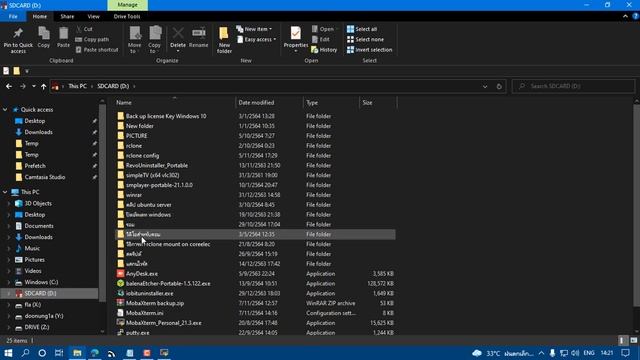
Task: Click This PC in address breadcrumb
Action: [77, 86]
